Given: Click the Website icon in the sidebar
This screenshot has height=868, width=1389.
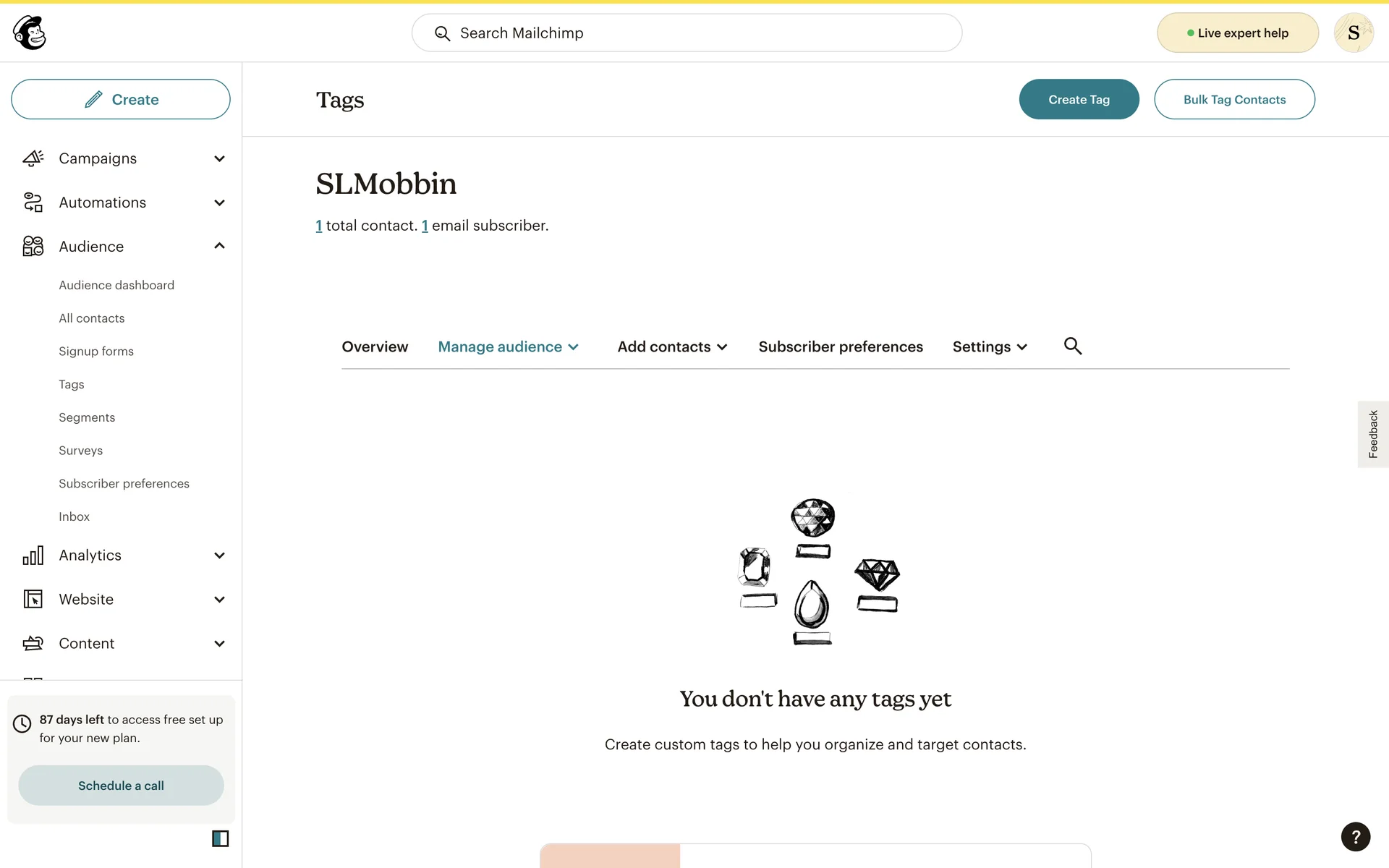Looking at the screenshot, I should coord(33,600).
